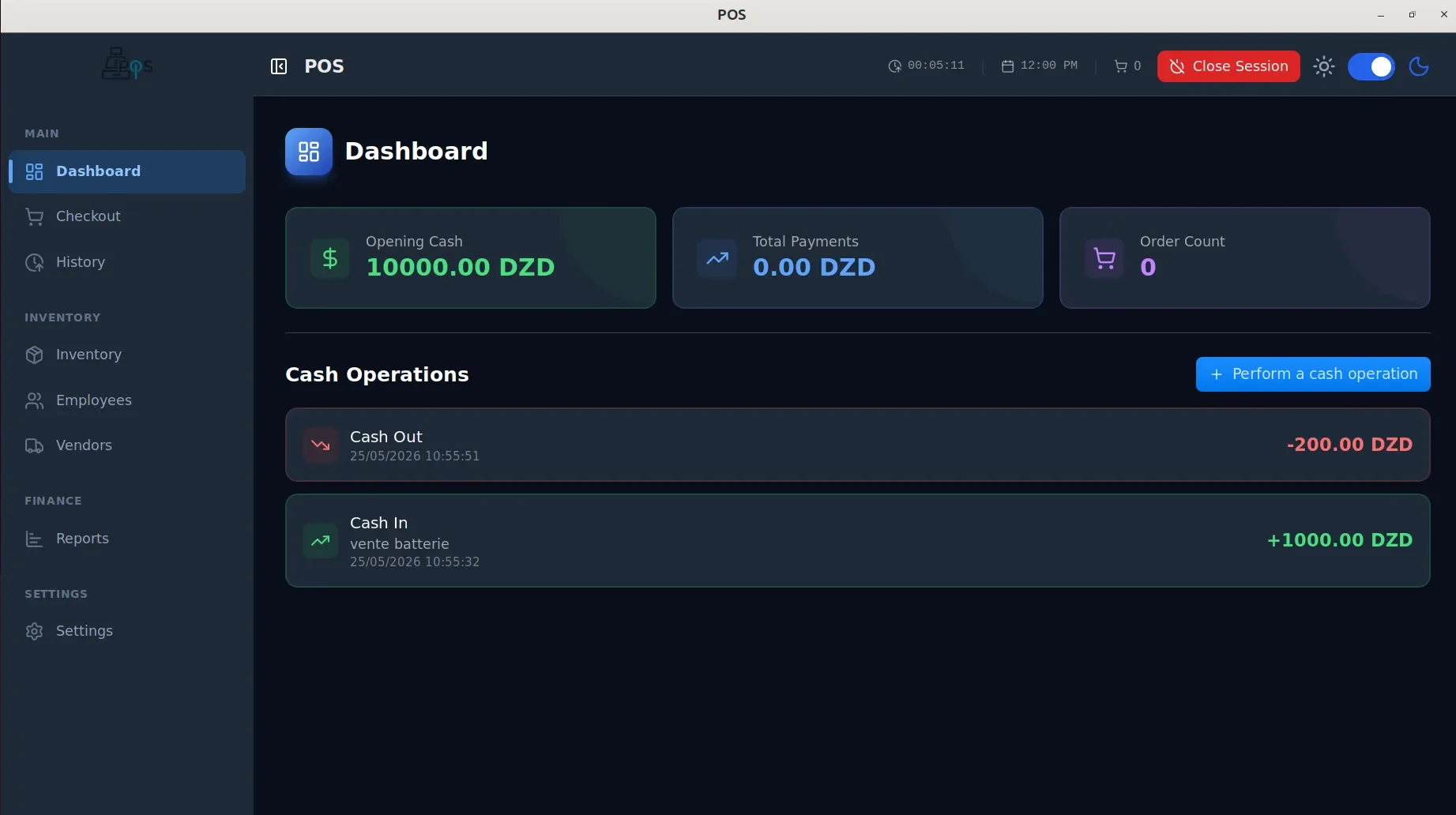Screen dimensions: 1456x815
Task: Click the Reports chart icon
Action: pyautogui.click(x=34, y=539)
